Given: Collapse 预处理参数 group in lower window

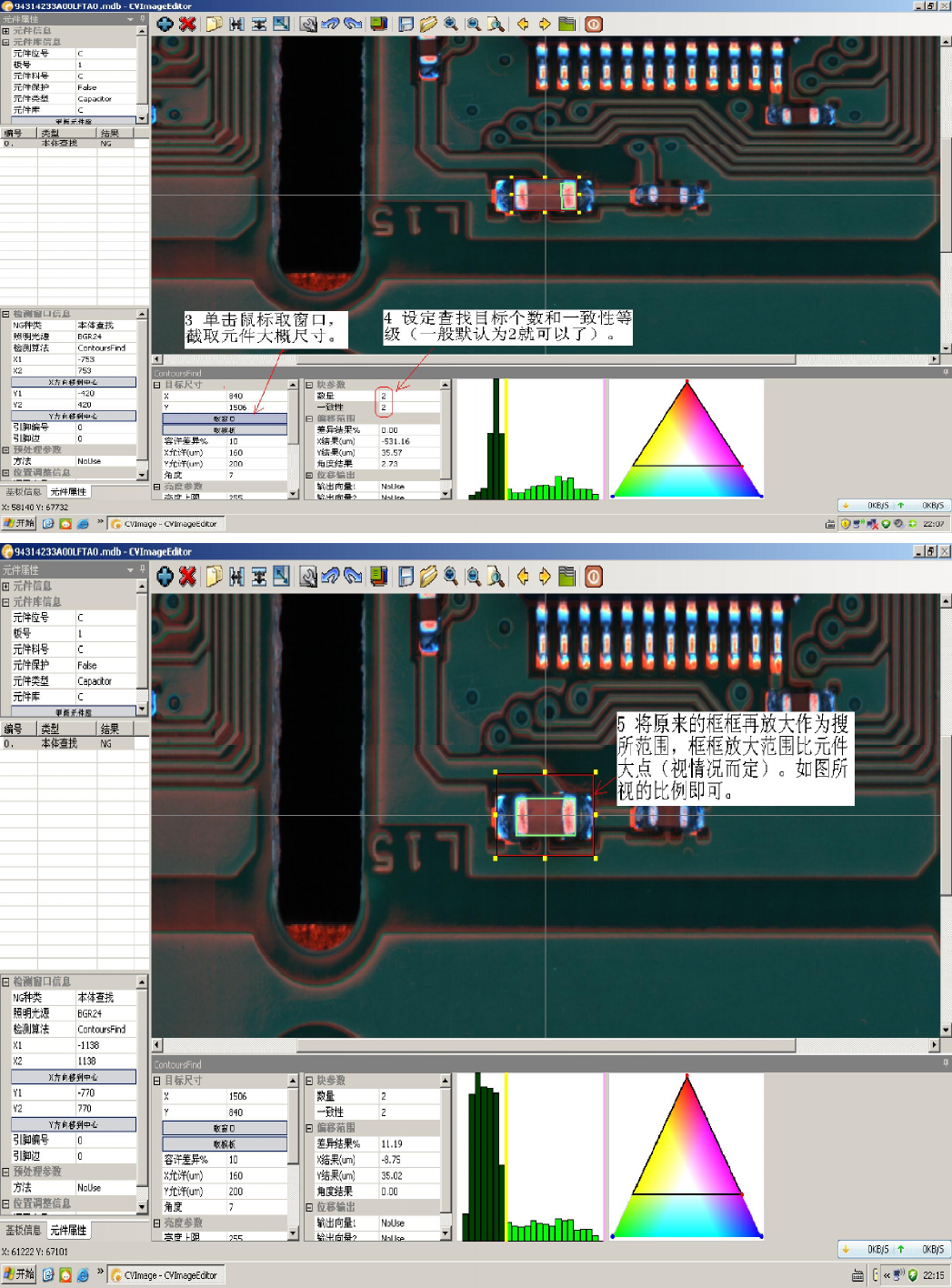Looking at the screenshot, I should (x=5, y=1172).
